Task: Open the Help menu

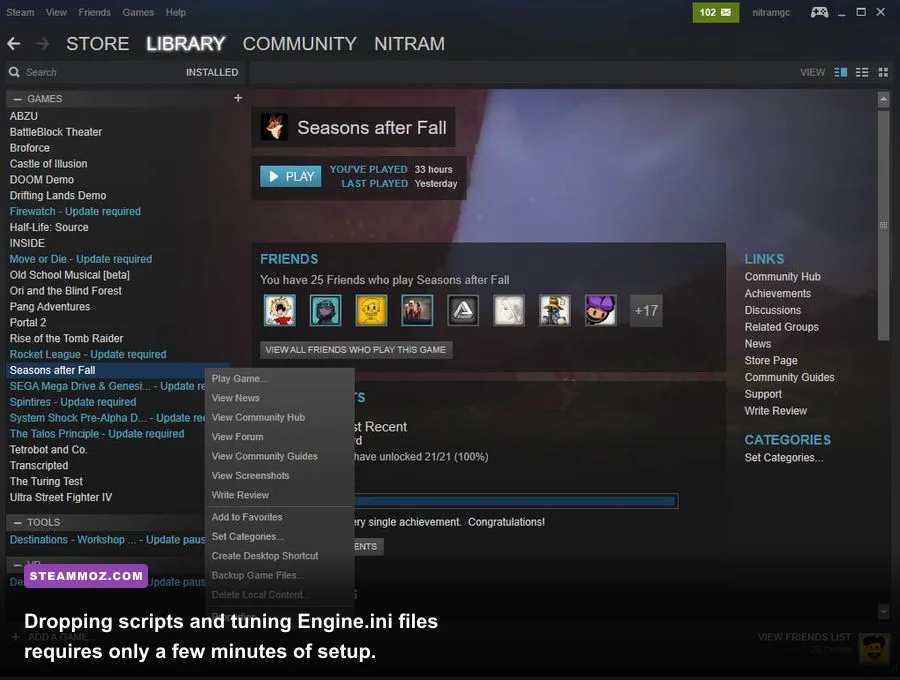Action: [x=176, y=12]
